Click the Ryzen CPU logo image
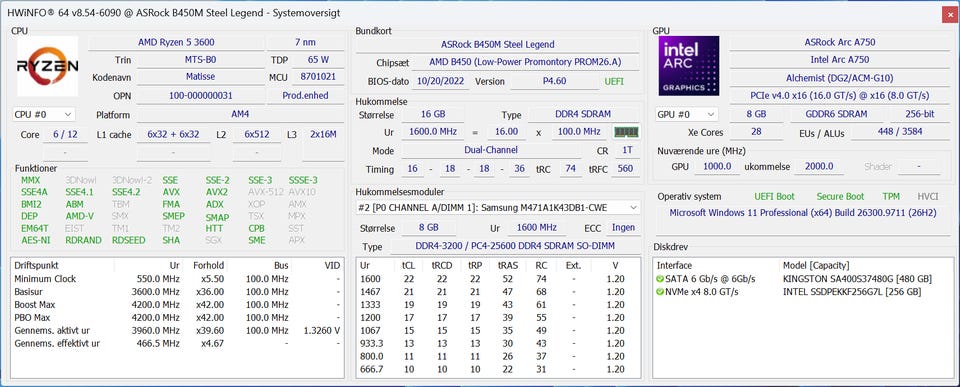The image size is (960, 387). tap(47, 66)
